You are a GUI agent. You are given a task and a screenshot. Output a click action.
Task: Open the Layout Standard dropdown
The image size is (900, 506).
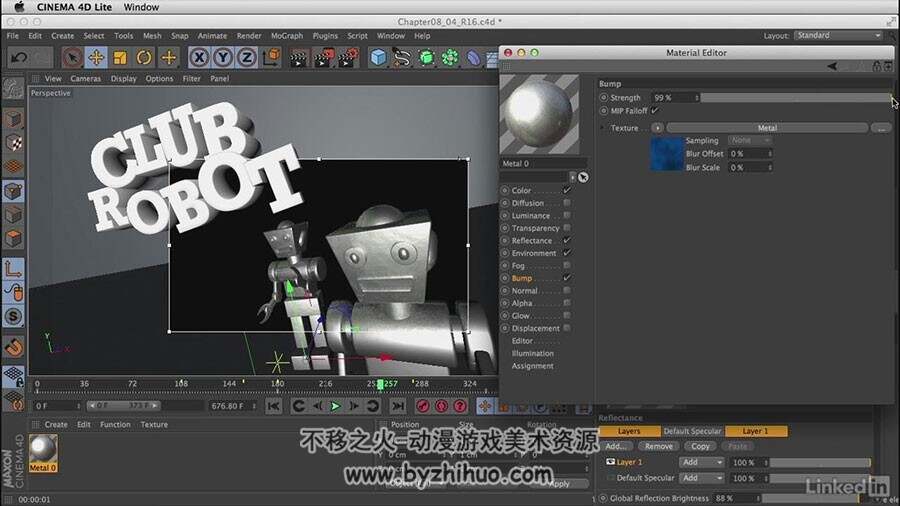(x=839, y=36)
